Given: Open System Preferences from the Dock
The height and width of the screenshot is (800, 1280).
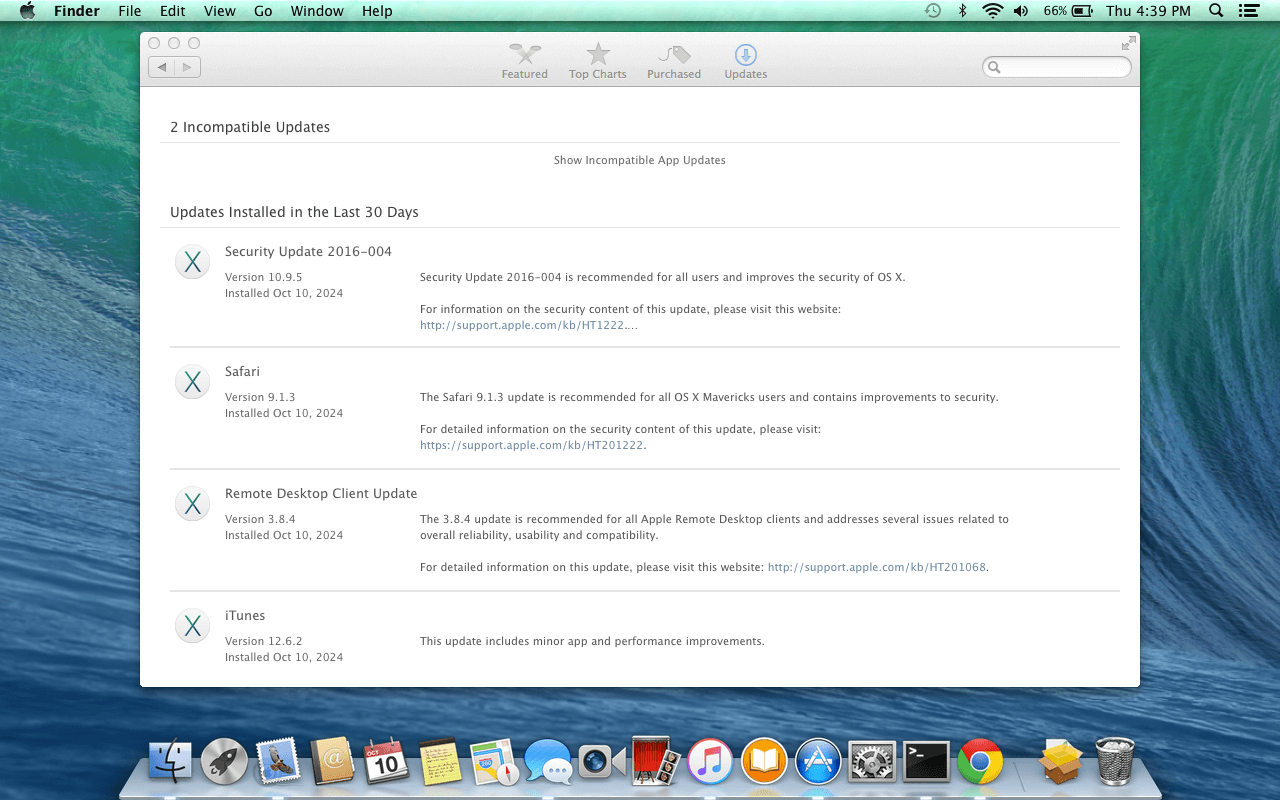Looking at the screenshot, I should click(872, 762).
